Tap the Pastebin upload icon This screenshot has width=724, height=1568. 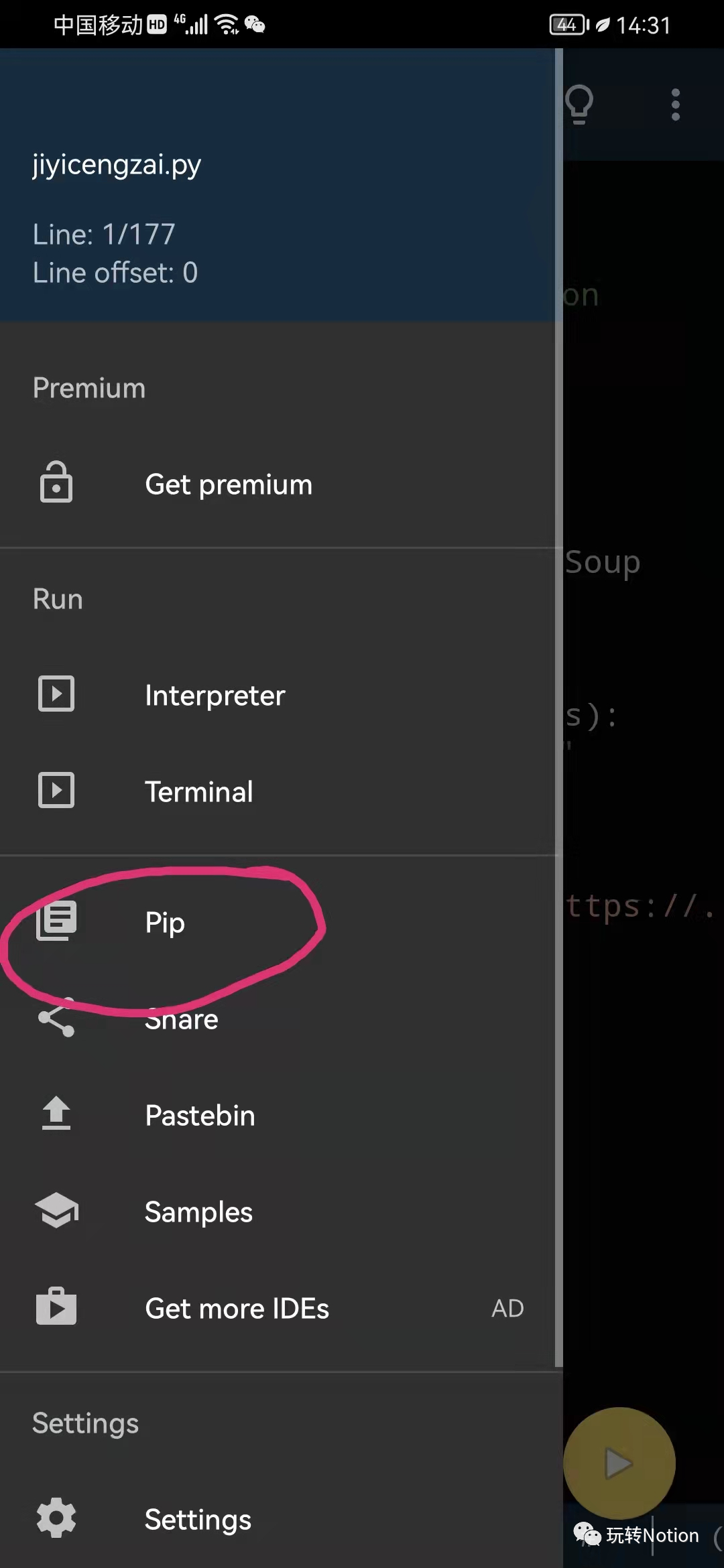(x=56, y=1114)
